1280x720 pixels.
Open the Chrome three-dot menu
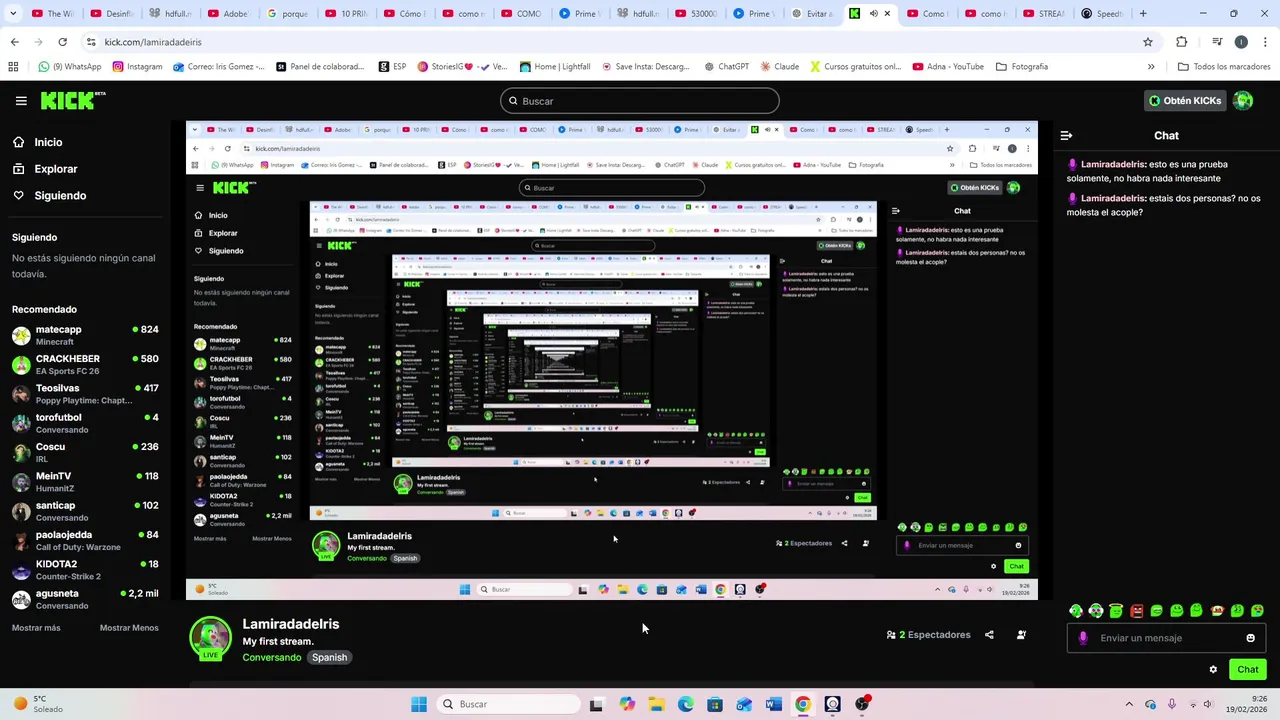[1265, 42]
